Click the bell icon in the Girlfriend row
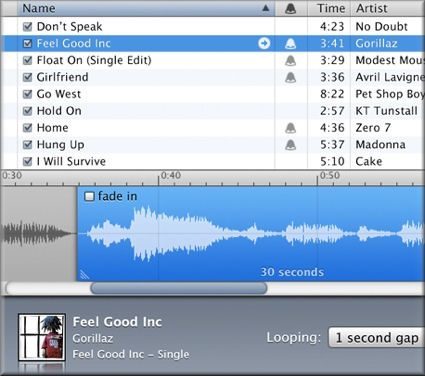The image size is (425, 376). point(291,77)
